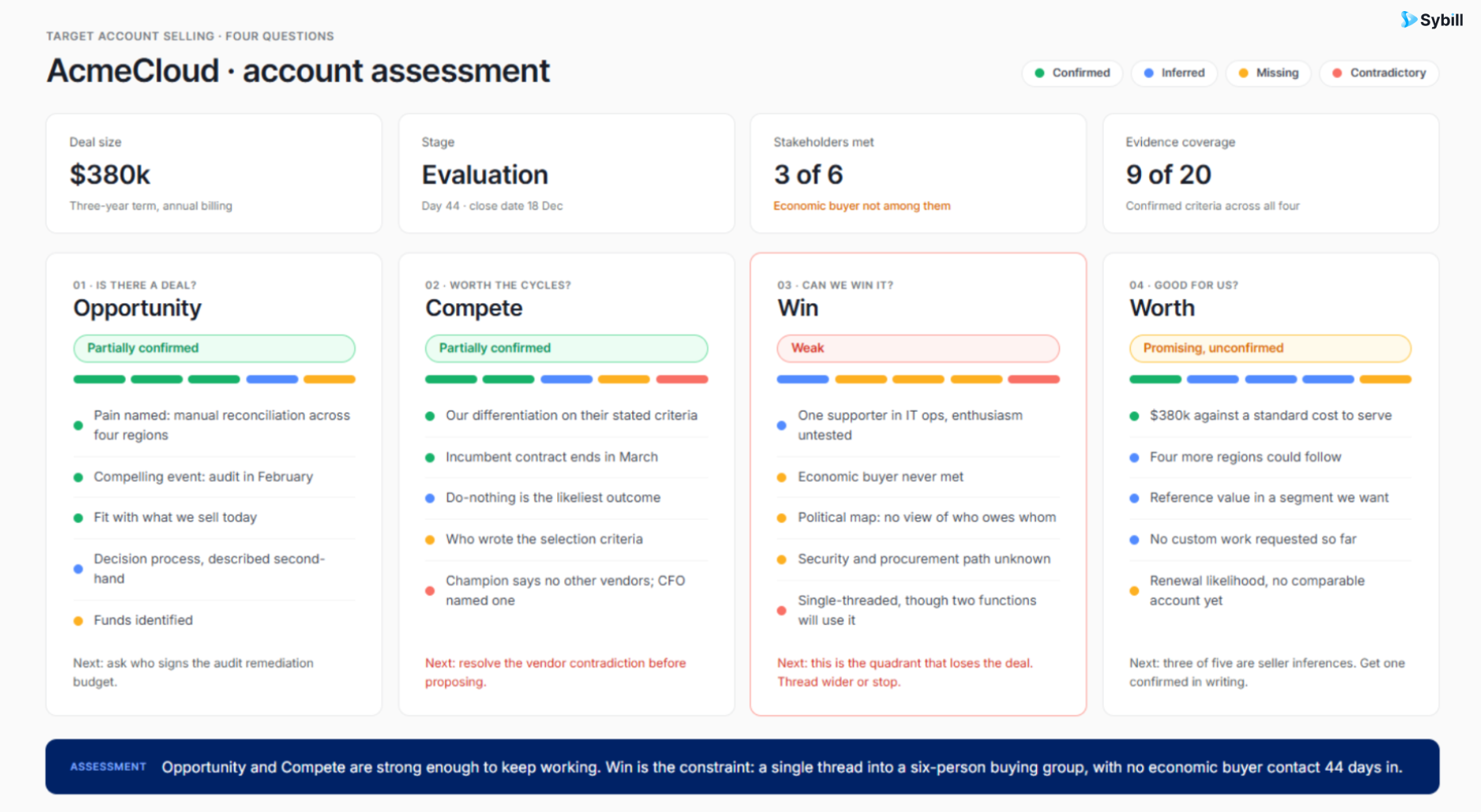Select 'Compelling event: audit in February'
The image size is (1481, 812).
(214, 477)
